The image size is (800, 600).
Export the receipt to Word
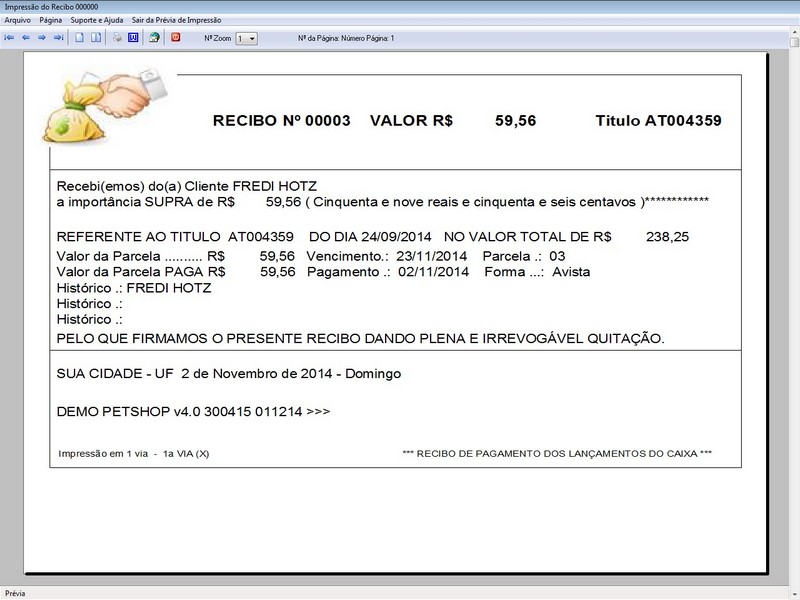coord(135,39)
